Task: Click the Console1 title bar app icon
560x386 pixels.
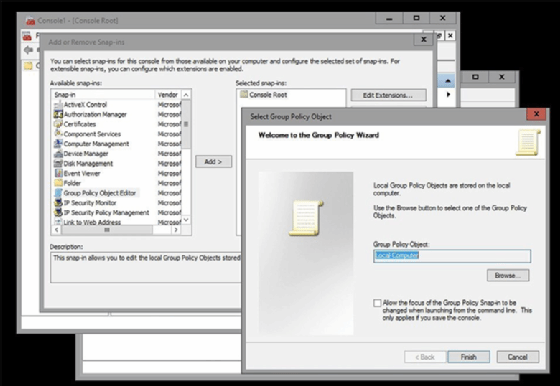Action: point(31,21)
